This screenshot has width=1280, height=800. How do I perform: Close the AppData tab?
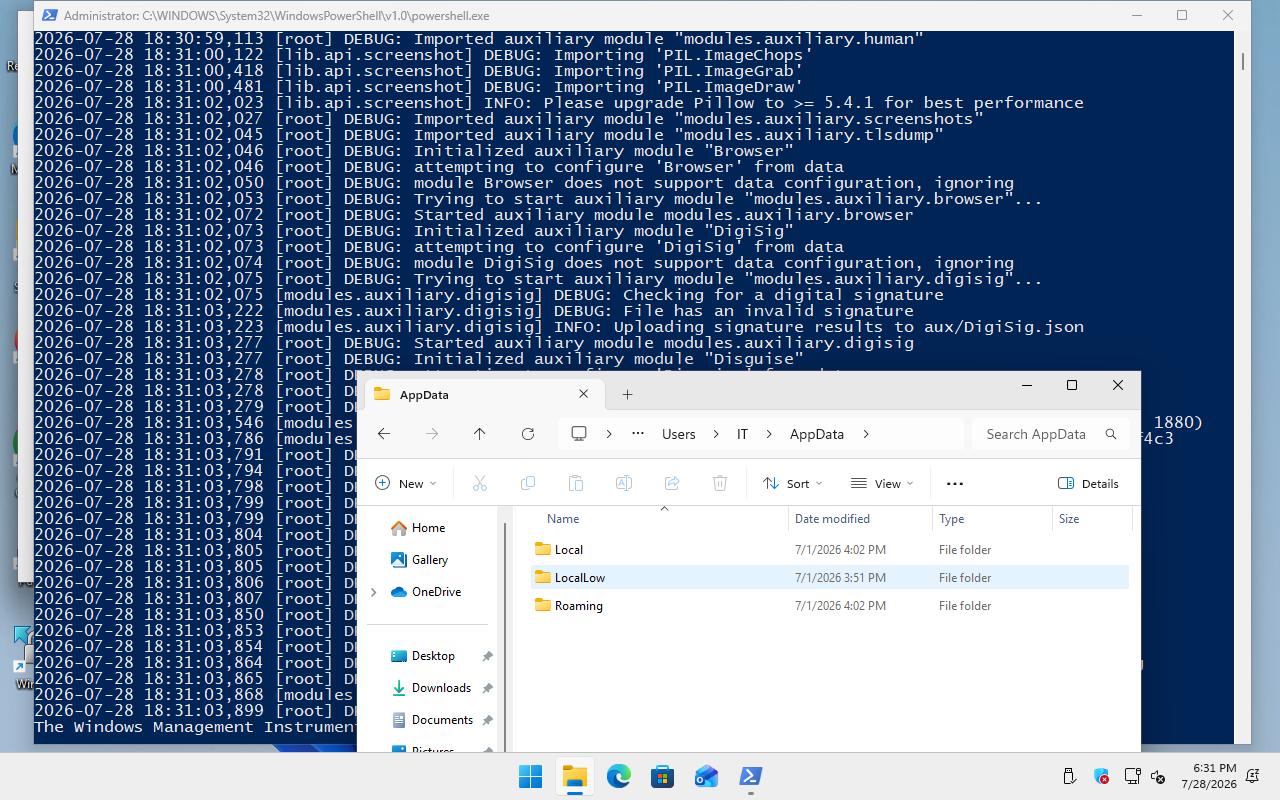tap(584, 394)
